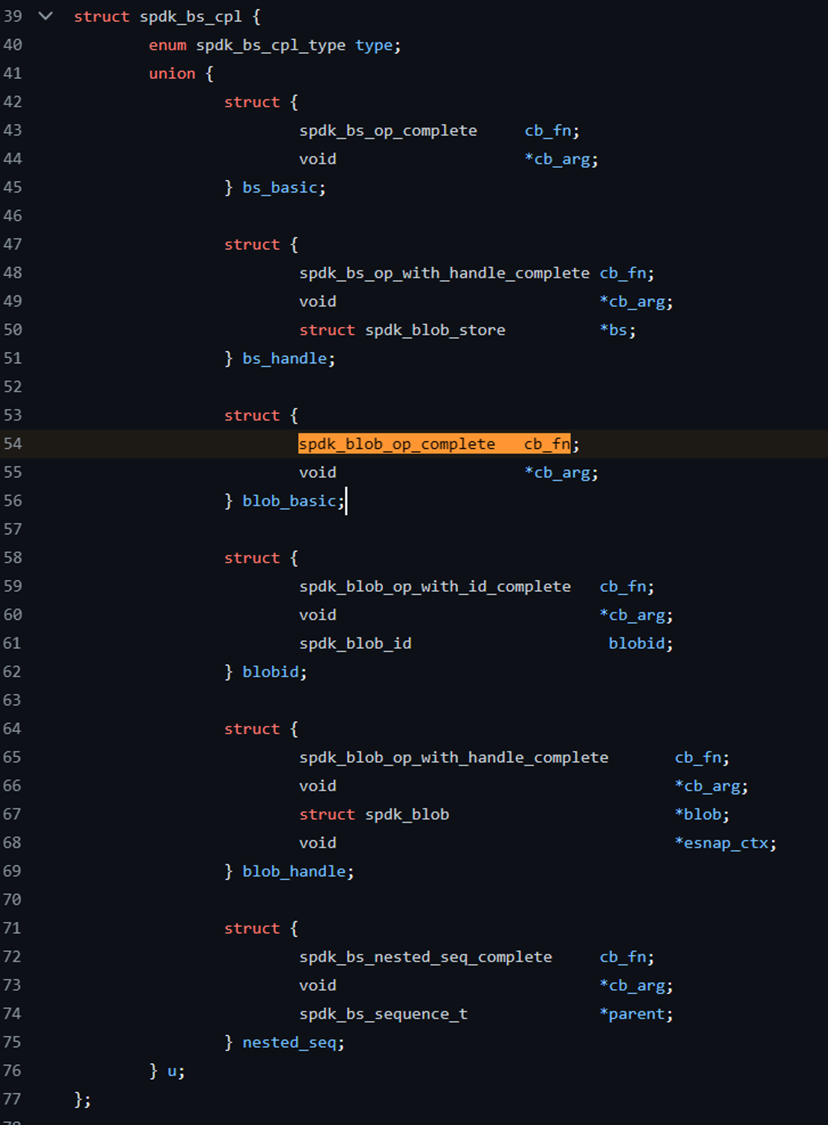Click line number 77

click(13, 1099)
